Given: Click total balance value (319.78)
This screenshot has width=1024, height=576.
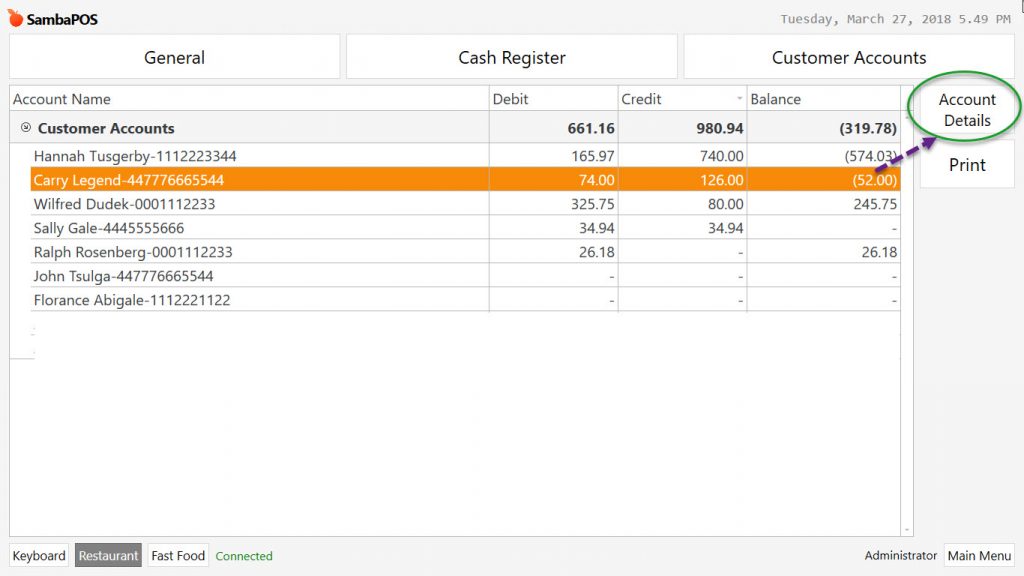Looking at the screenshot, I should point(867,129).
